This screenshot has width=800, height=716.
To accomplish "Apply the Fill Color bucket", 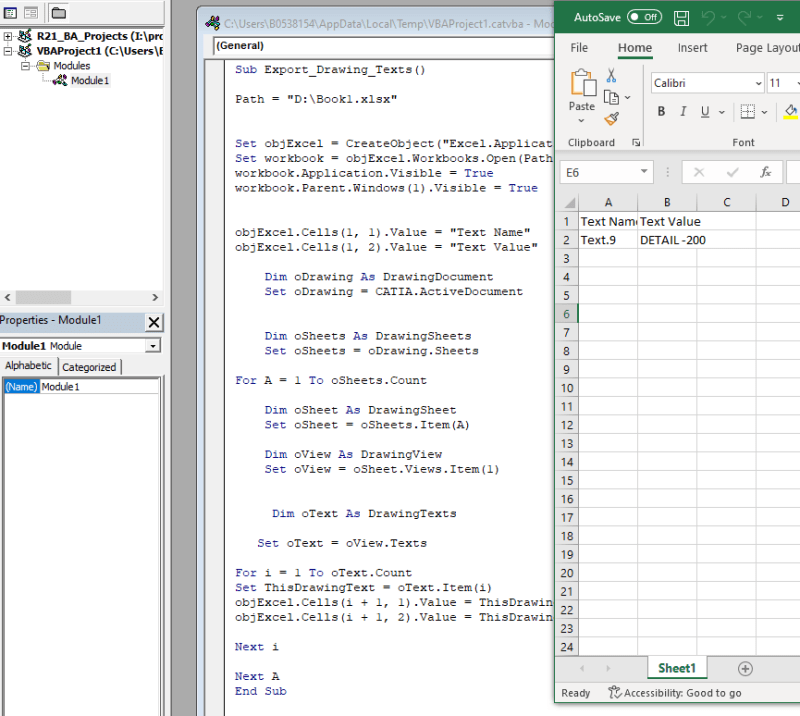I will (x=791, y=111).
